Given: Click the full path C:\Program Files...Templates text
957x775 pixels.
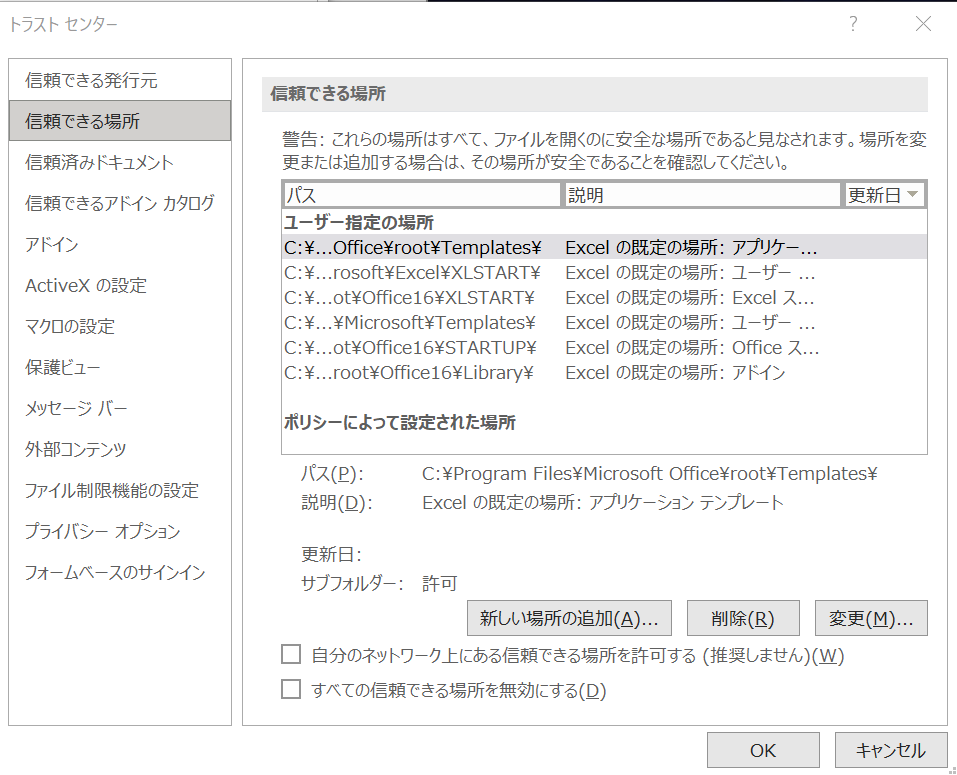Looking at the screenshot, I should click(649, 474).
